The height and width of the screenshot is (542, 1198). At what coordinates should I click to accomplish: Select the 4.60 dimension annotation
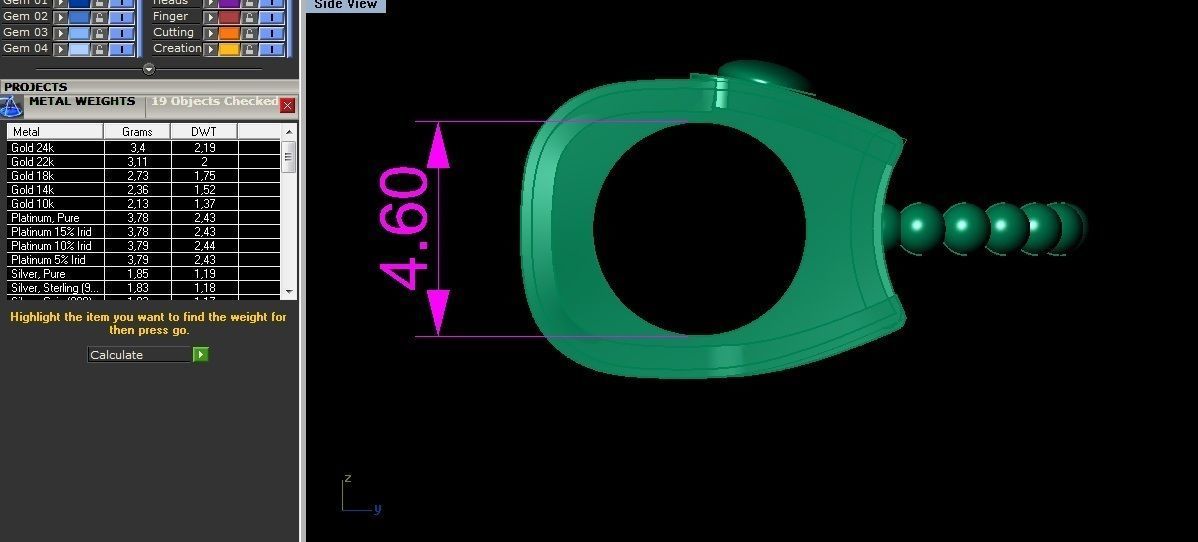(403, 228)
